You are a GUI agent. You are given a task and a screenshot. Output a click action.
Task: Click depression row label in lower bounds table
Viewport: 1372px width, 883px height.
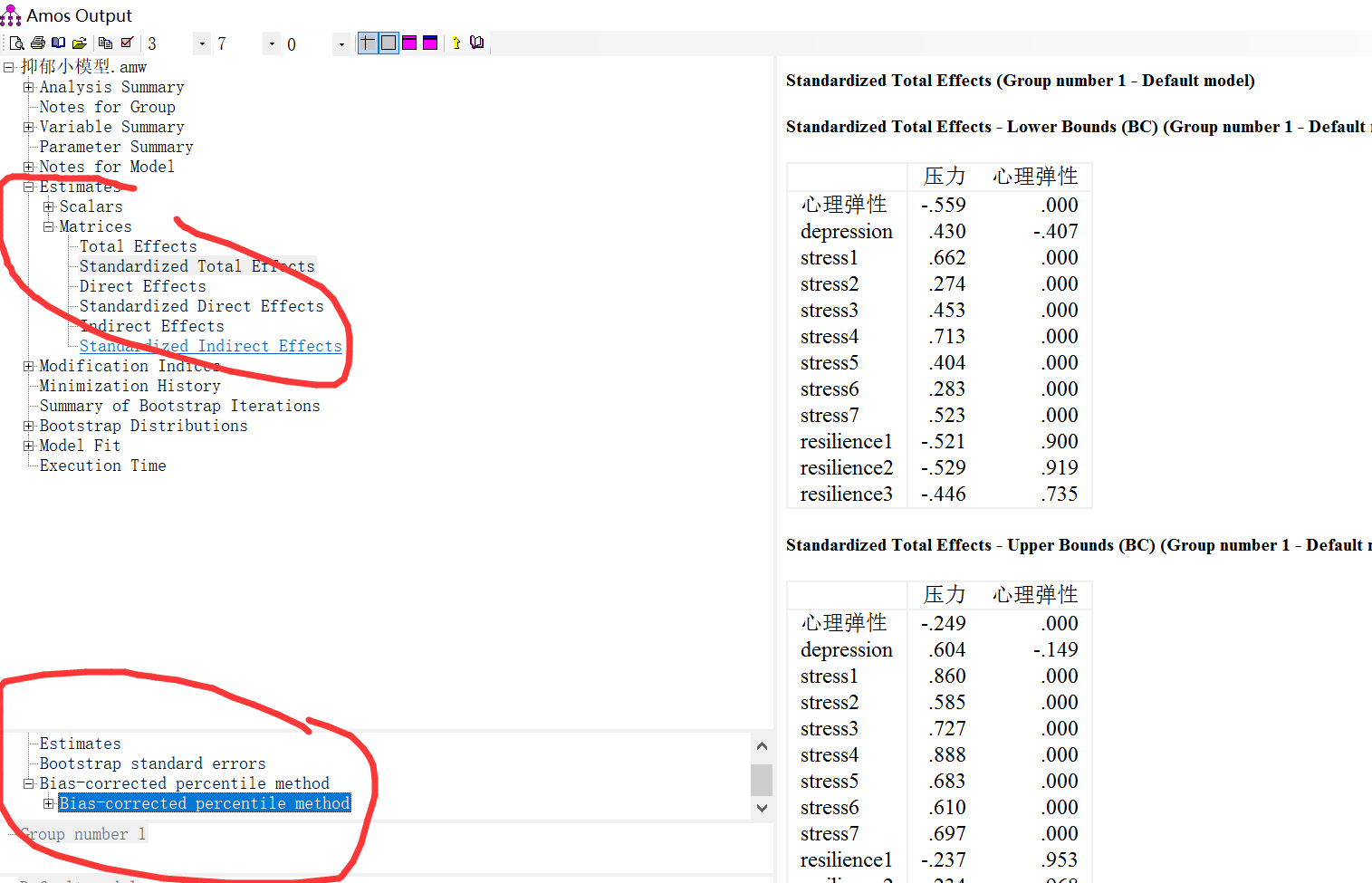[x=847, y=231]
